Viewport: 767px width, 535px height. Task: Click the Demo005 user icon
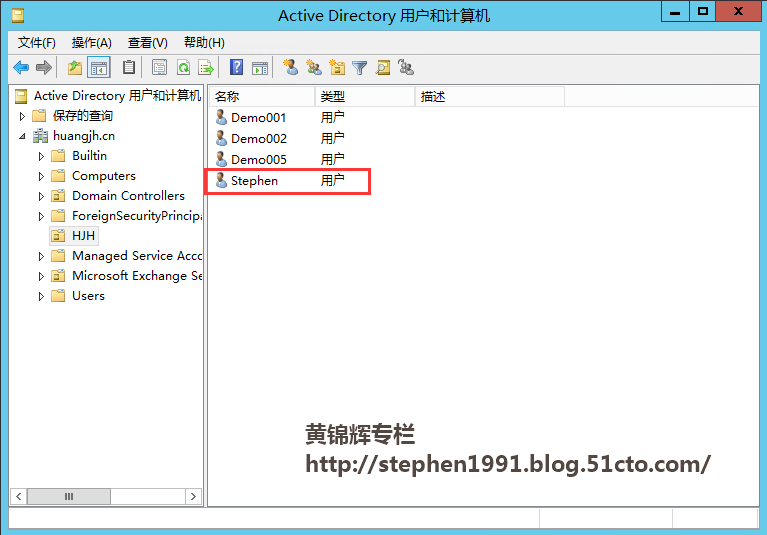click(221, 159)
